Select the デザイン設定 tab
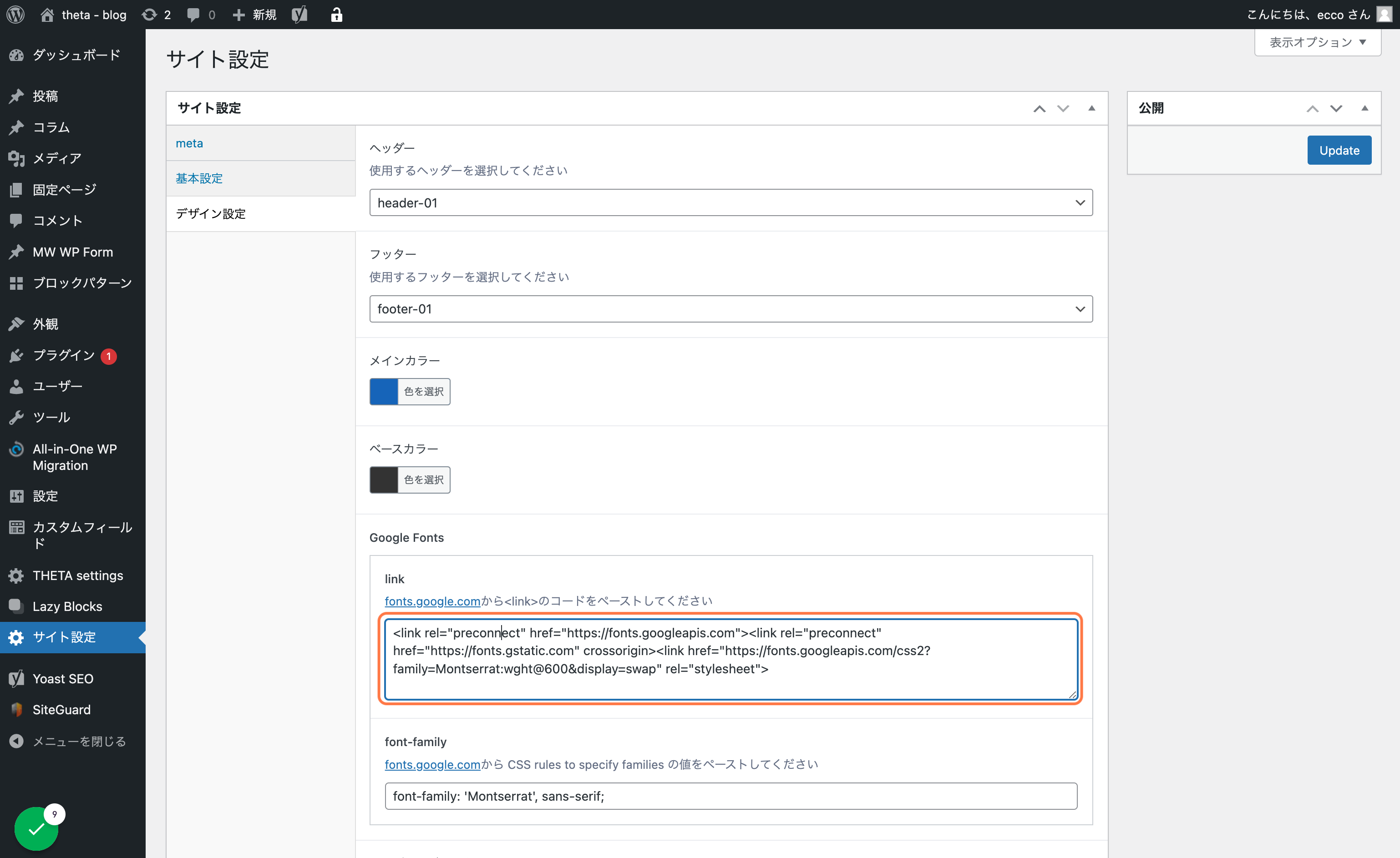This screenshot has height=858, width=1400. pos(261,213)
